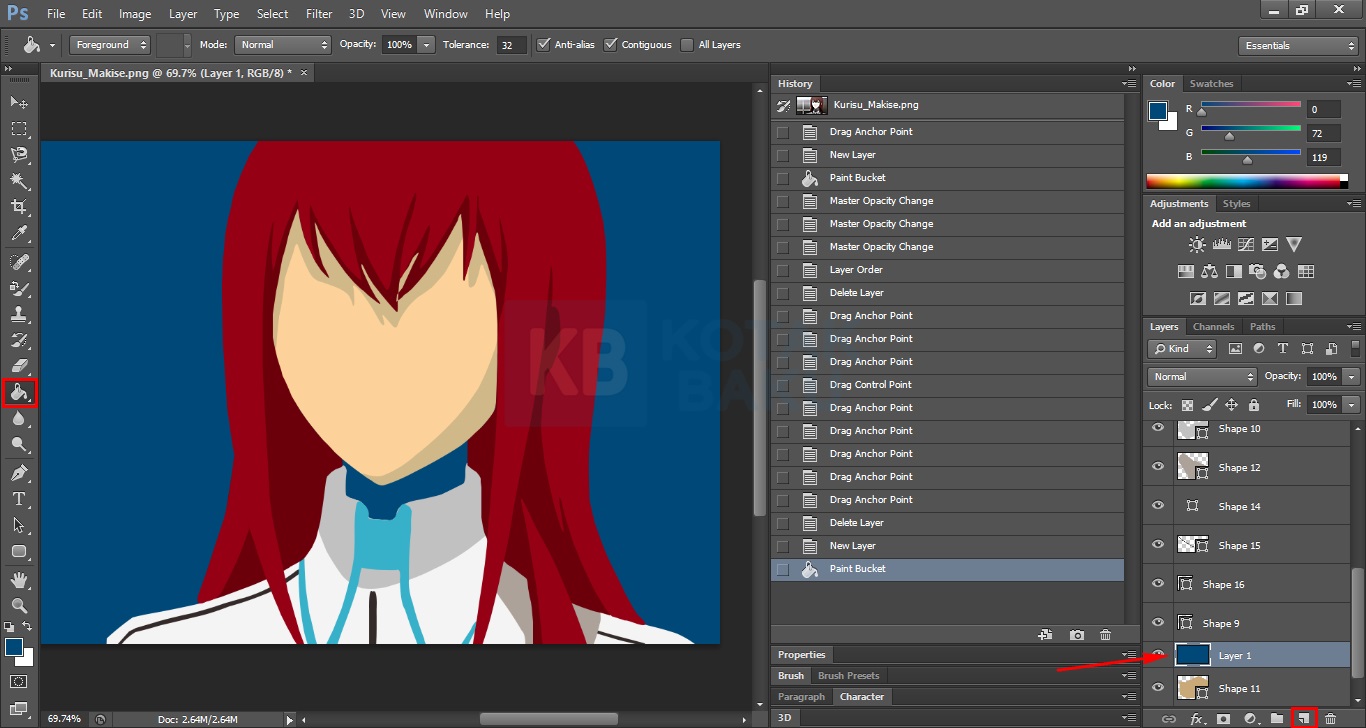
Task: Open the Foreground fill source dropdown
Action: pyautogui.click(x=109, y=44)
